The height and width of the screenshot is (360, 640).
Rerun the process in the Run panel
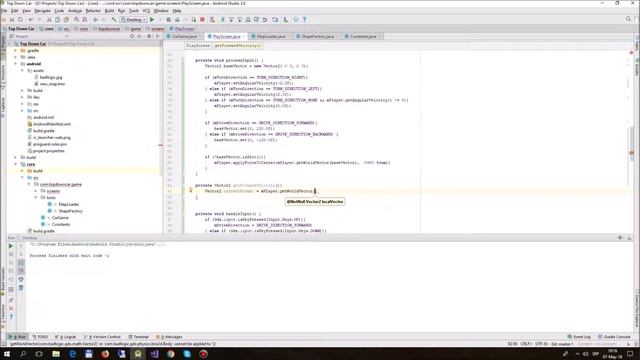(x=11, y=246)
